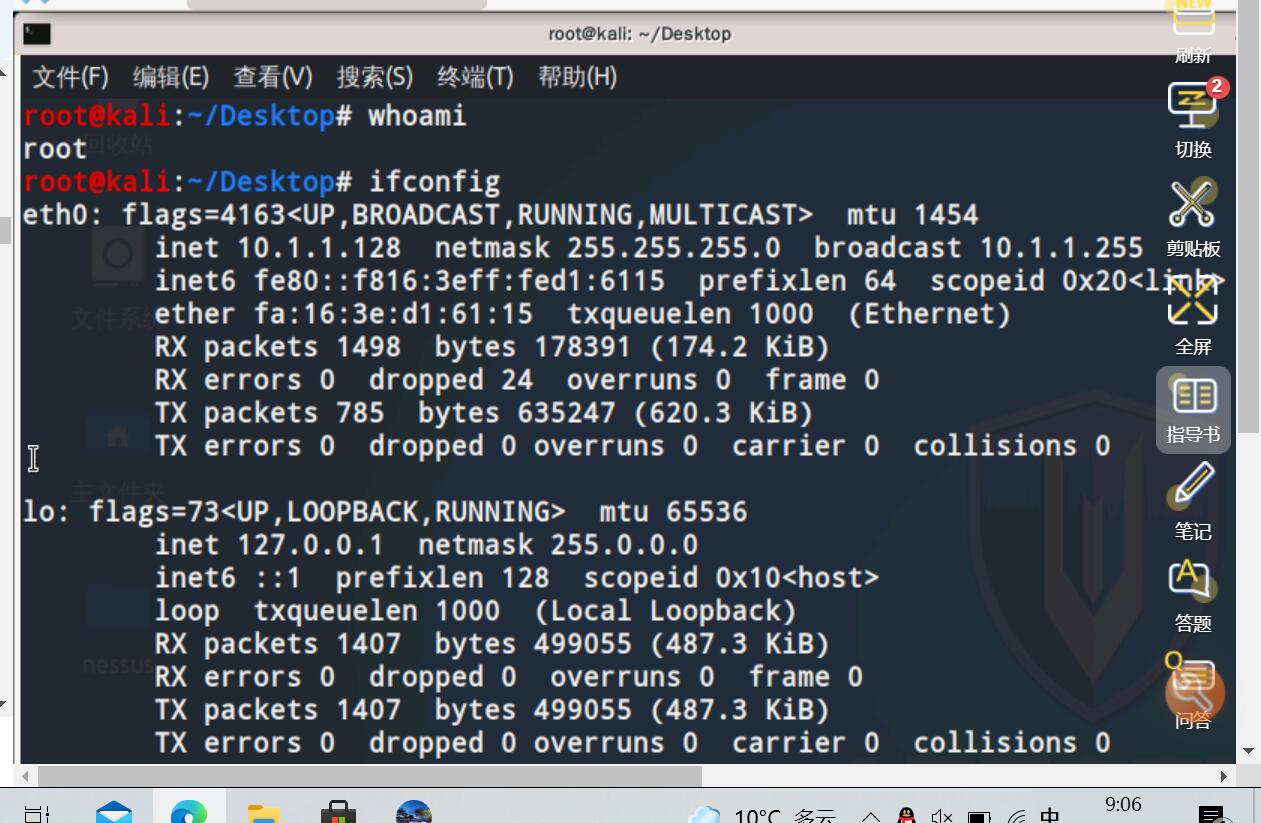Click the '(Local Loopback)' text
This screenshot has height=823, width=1261.
point(665,611)
